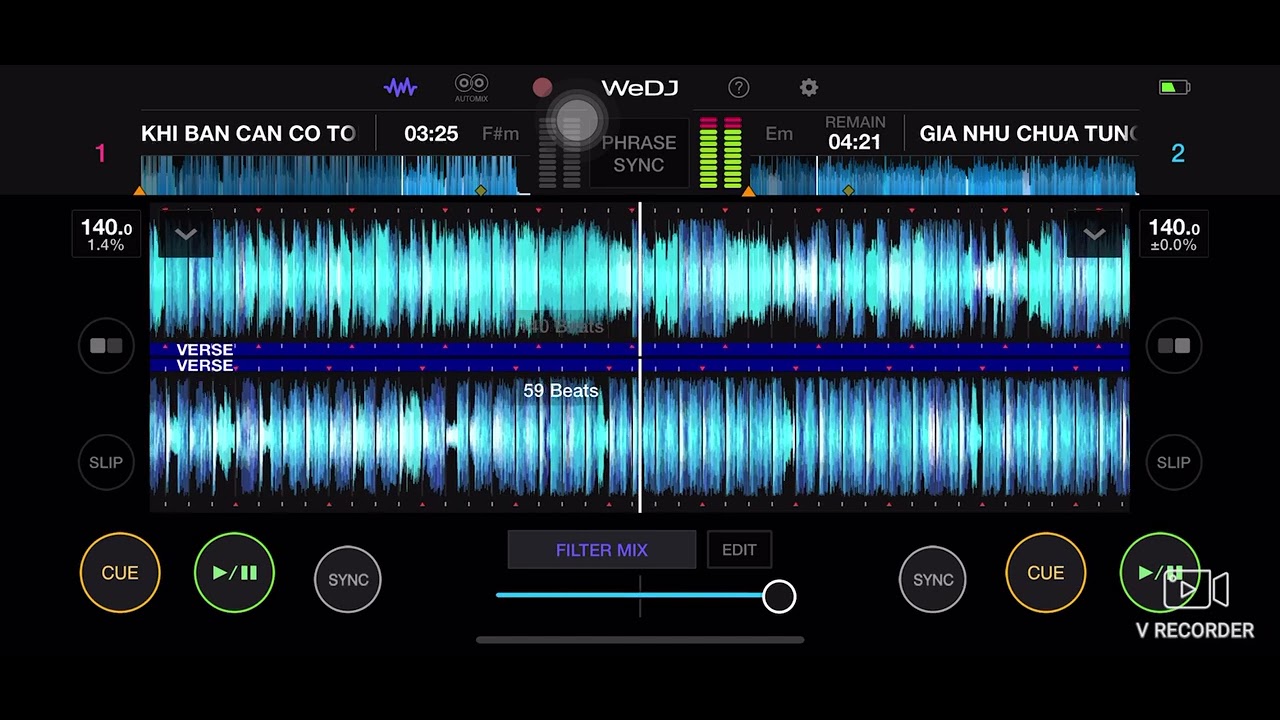Expand deck 1 waveform chevron menu

[x=185, y=234]
